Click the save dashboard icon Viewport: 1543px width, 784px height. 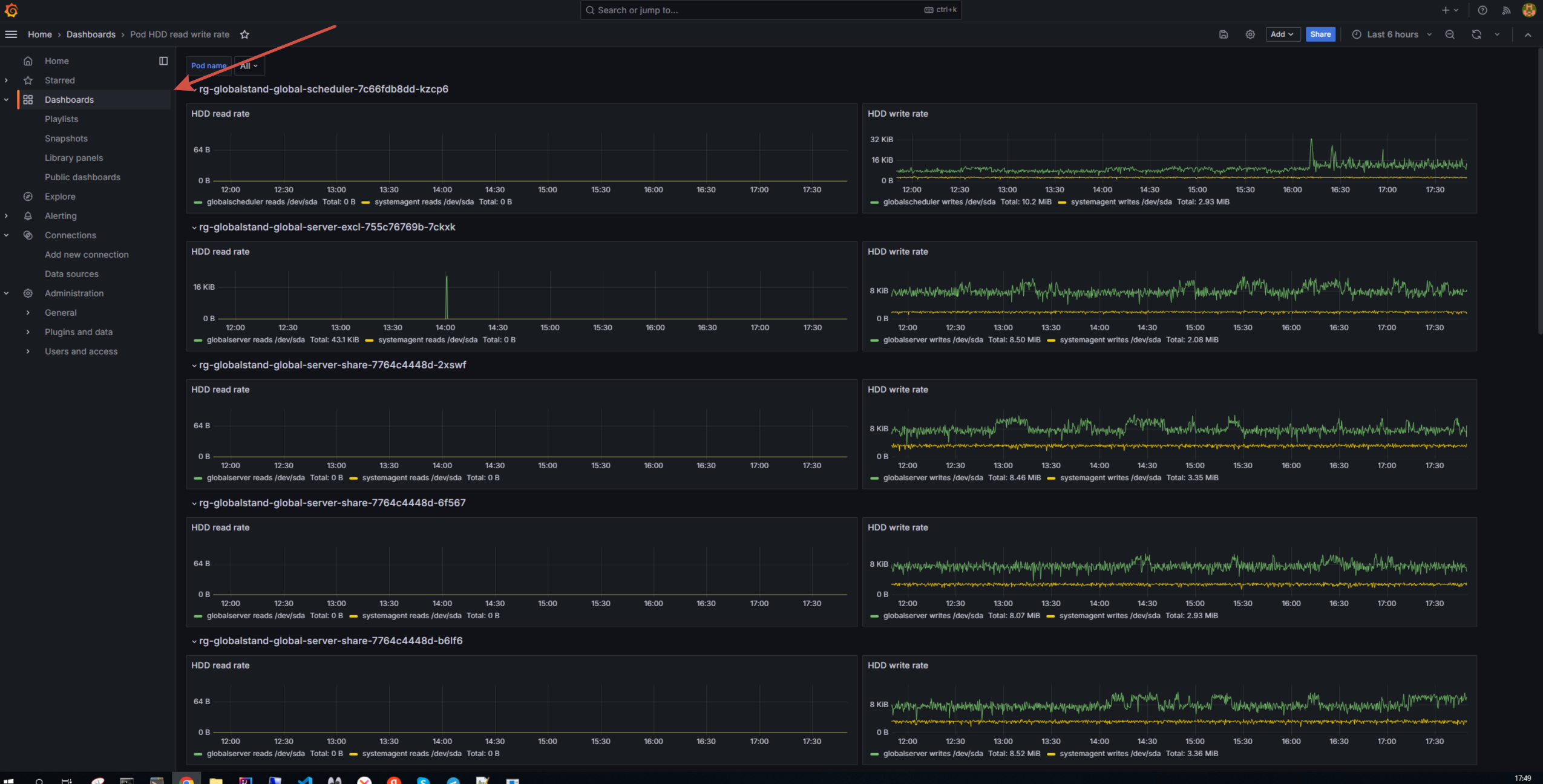pyautogui.click(x=1223, y=34)
